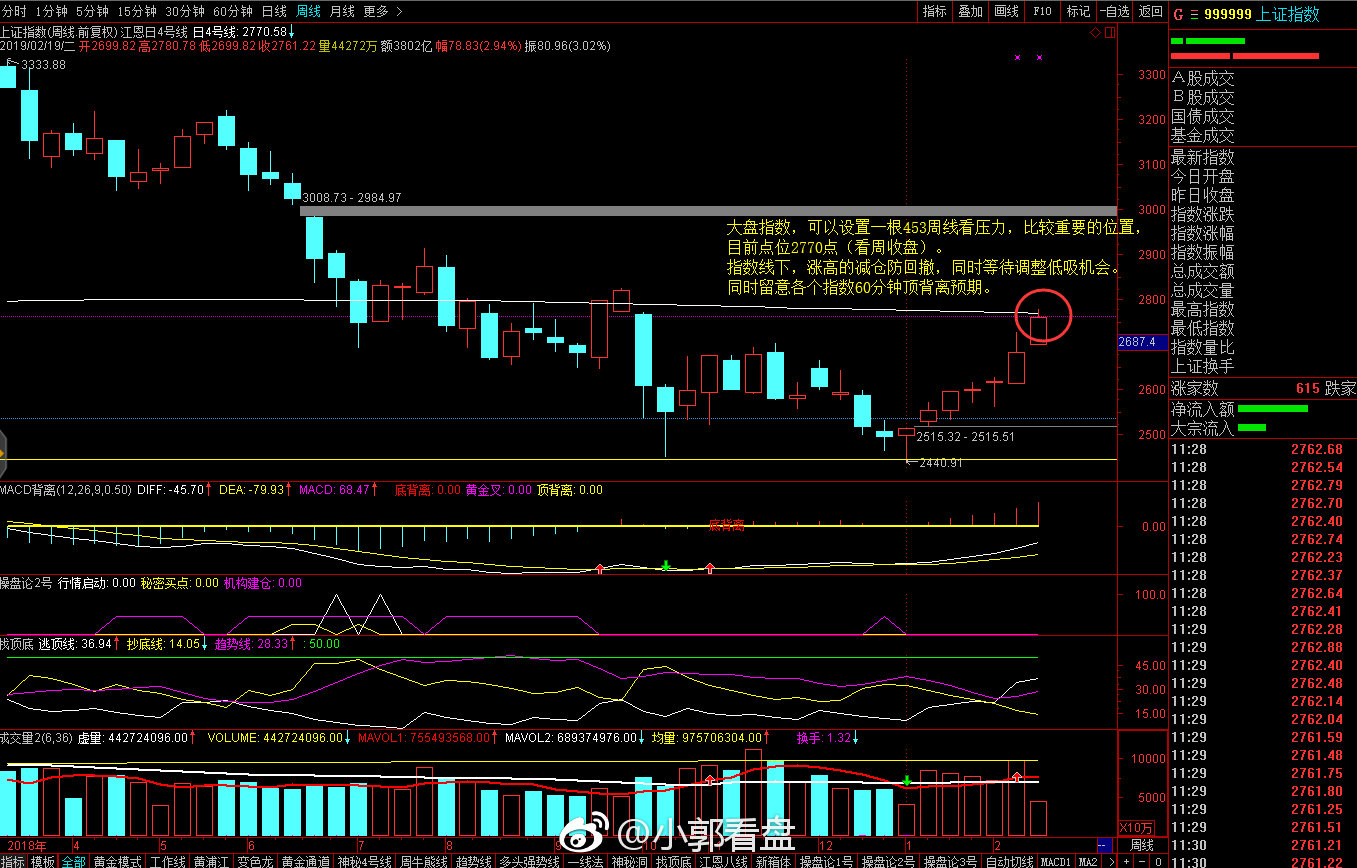Open the 画线 drawing tools
The height and width of the screenshot is (868, 1357).
click(x=1007, y=11)
